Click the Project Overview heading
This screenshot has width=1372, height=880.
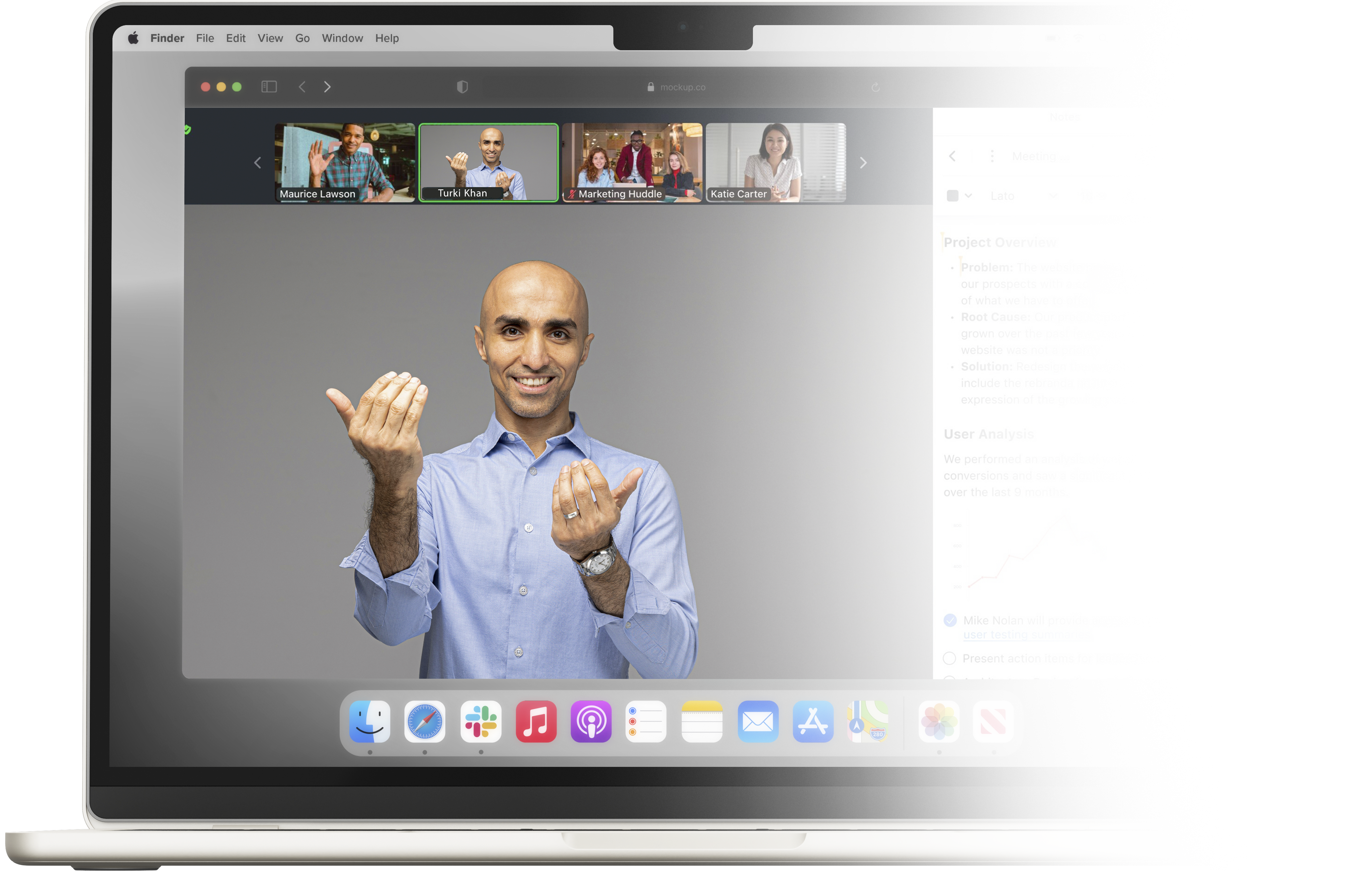click(x=1000, y=242)
